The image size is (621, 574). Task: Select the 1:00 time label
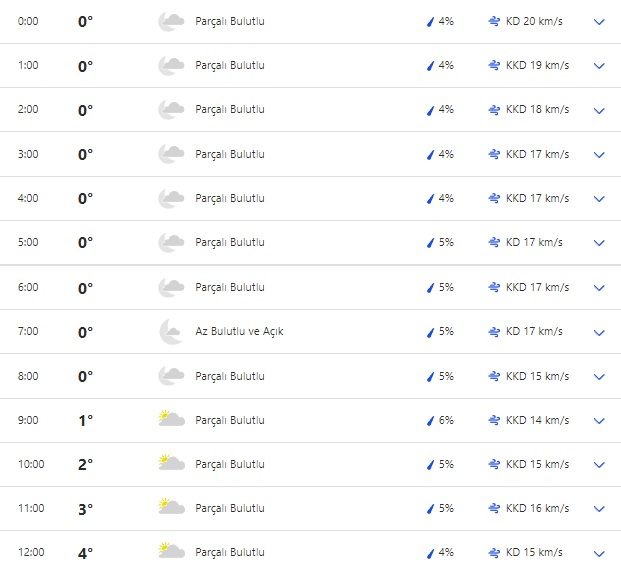28,66
